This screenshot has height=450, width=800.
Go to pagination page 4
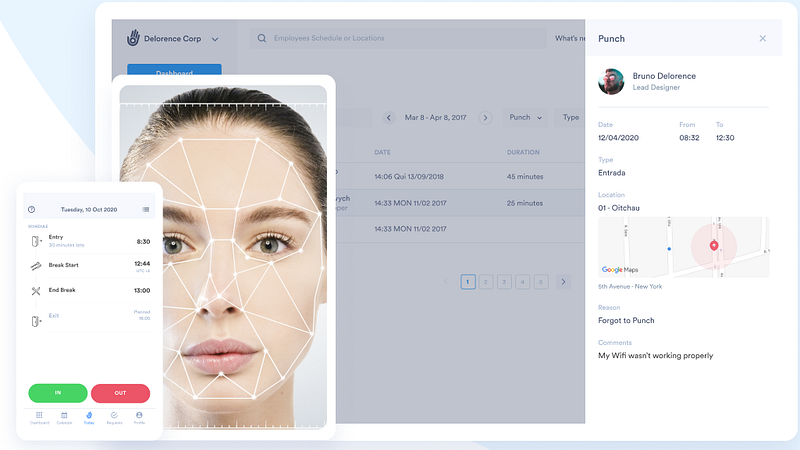[522, 282]
